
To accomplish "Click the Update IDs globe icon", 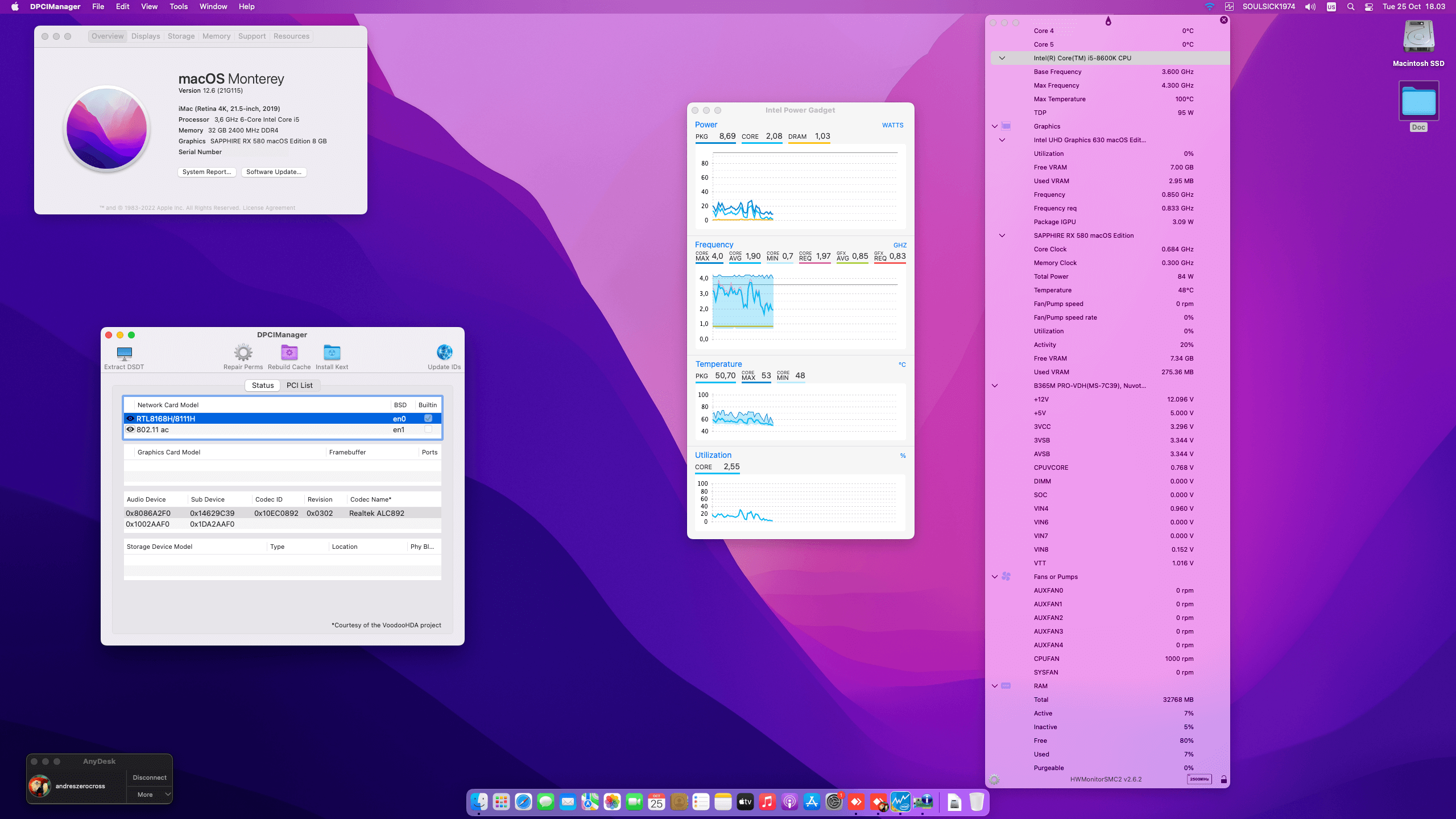I will coord(445,353).
